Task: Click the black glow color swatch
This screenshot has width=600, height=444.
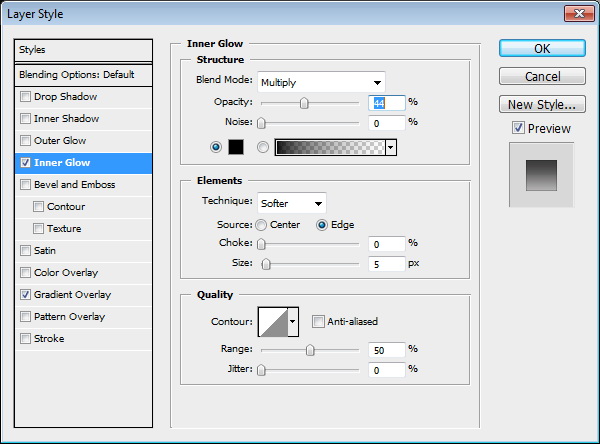Action: click(236, 147)
